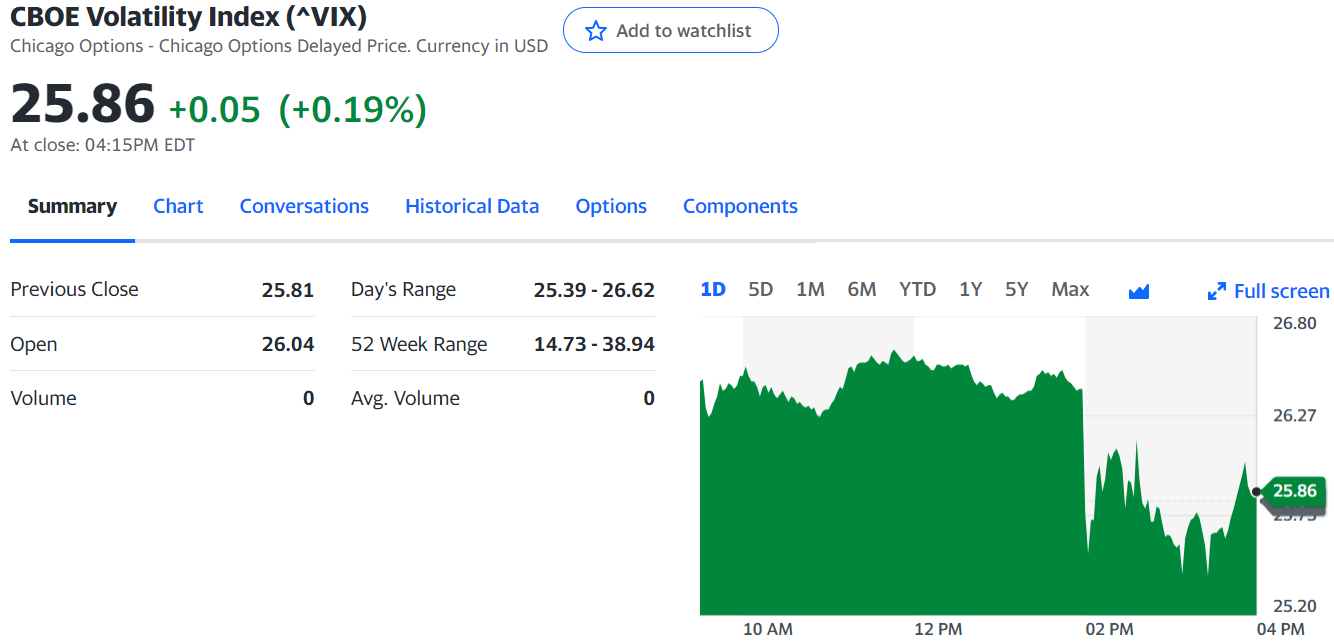Click the Add to watchlist button label
Image resolution: width=1334 pixels, height=641 pixels.
(684, 31)
